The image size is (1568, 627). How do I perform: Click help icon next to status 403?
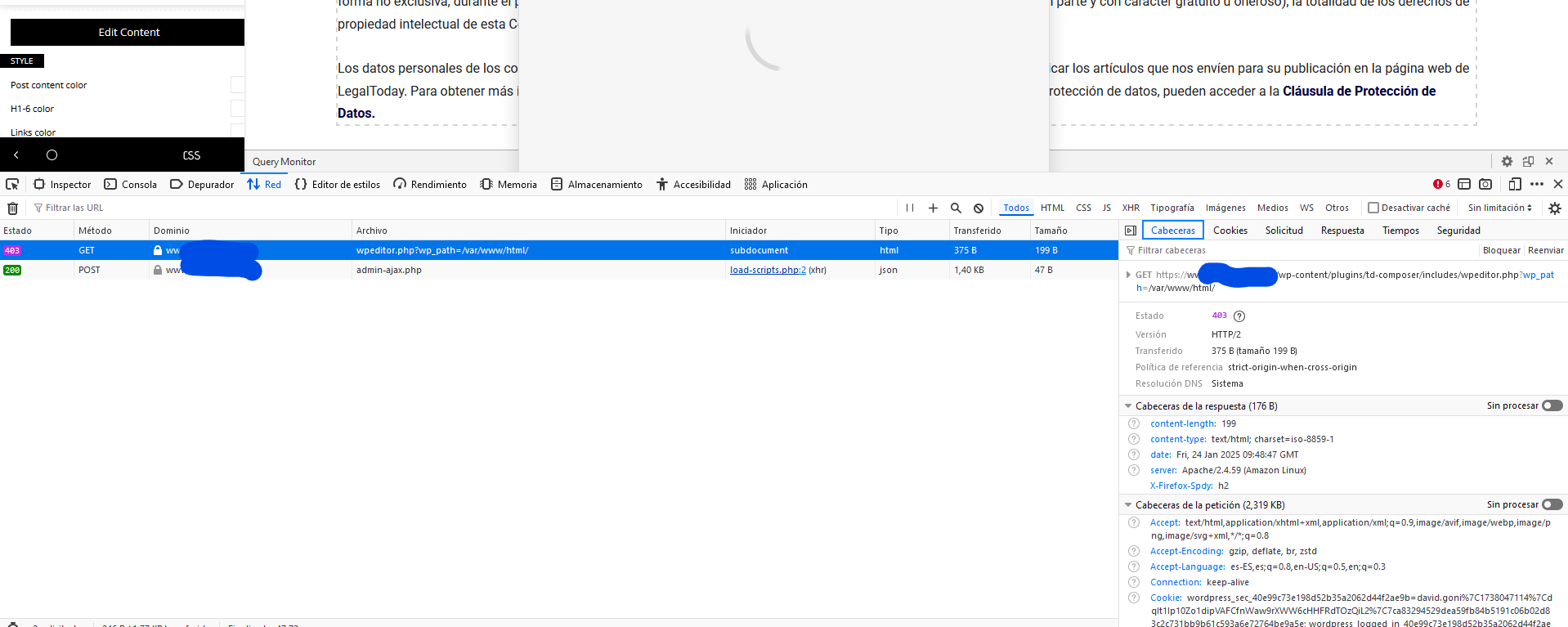pyautogui.click(x=1239, y=316)
